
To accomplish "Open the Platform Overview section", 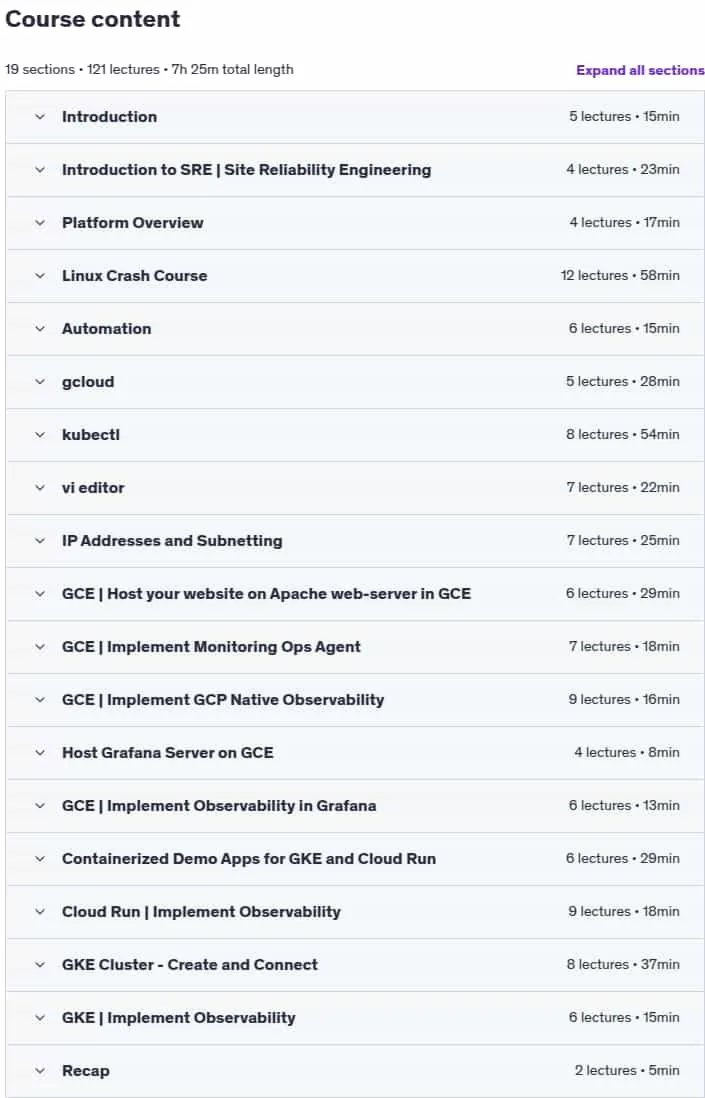I will click(355, 223).
